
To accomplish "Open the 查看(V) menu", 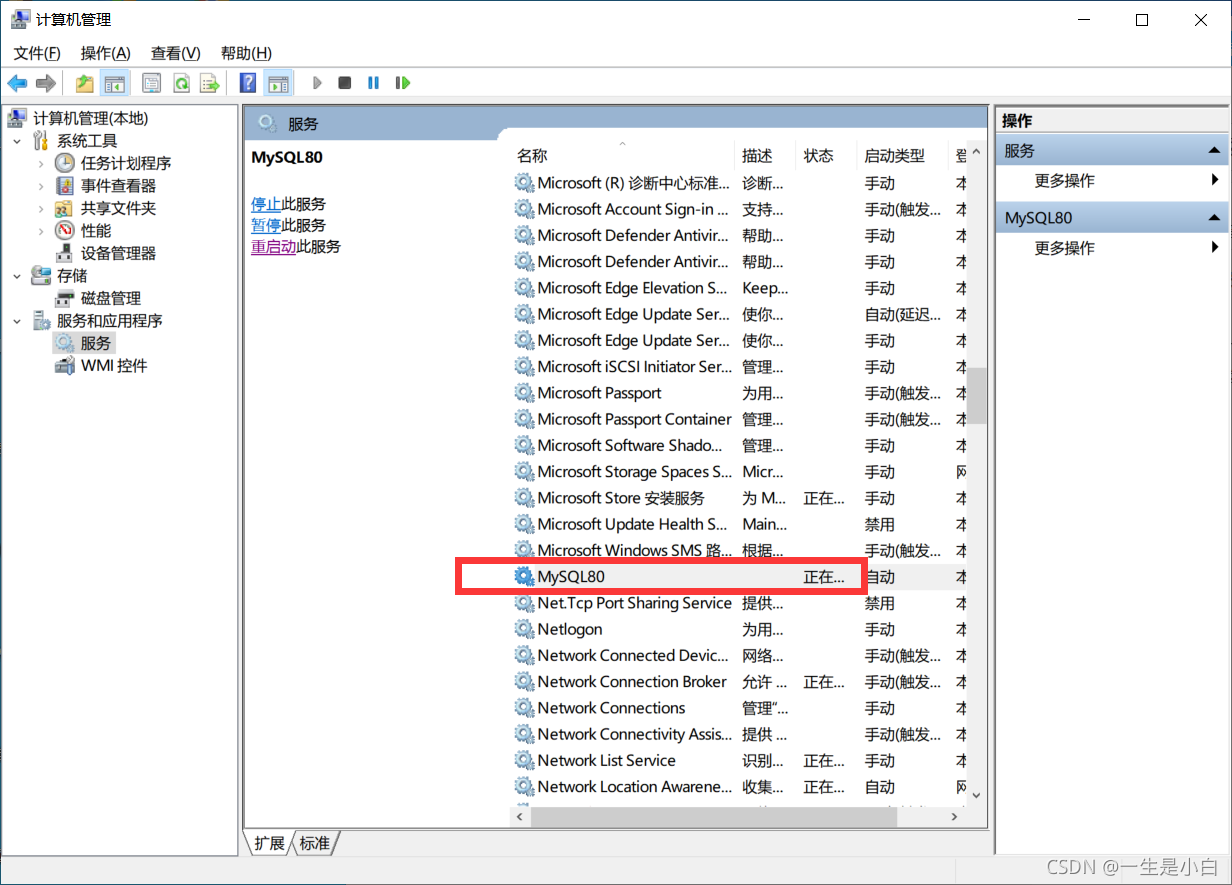I will click(x=176, y=53).
